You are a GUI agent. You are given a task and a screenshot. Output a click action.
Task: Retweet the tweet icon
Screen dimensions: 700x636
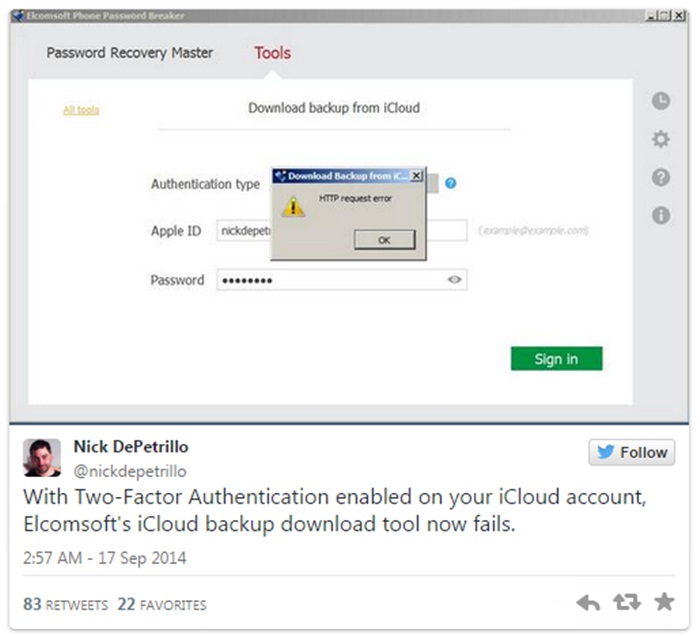click(x=627, y=602)
